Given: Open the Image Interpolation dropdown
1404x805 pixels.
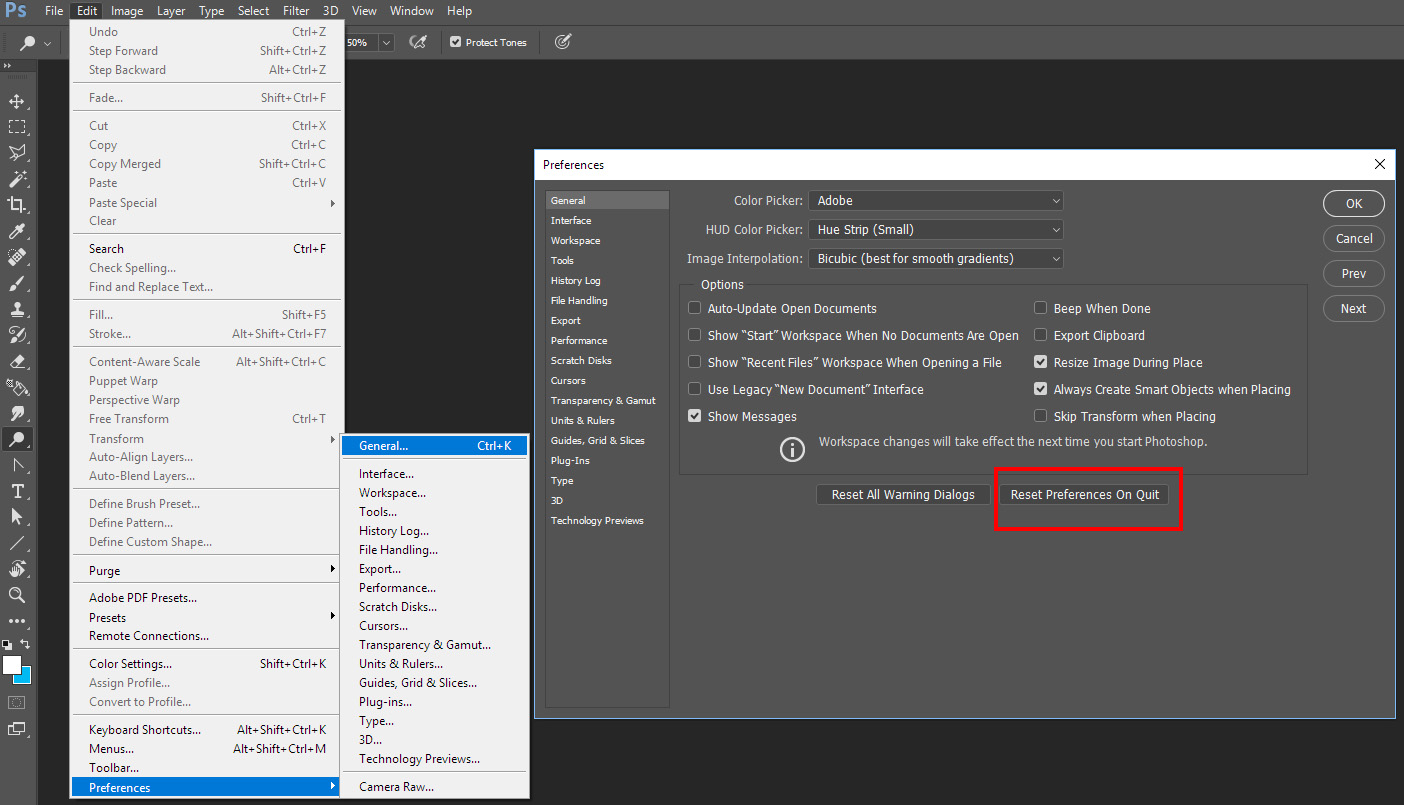Looking at the screenshot, I should (x=935, y=258).
